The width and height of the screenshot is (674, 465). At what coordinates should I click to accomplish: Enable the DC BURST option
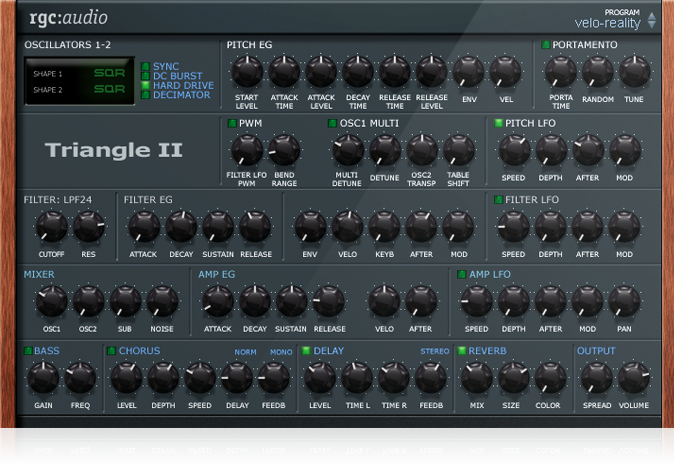(x=145, y=76)
